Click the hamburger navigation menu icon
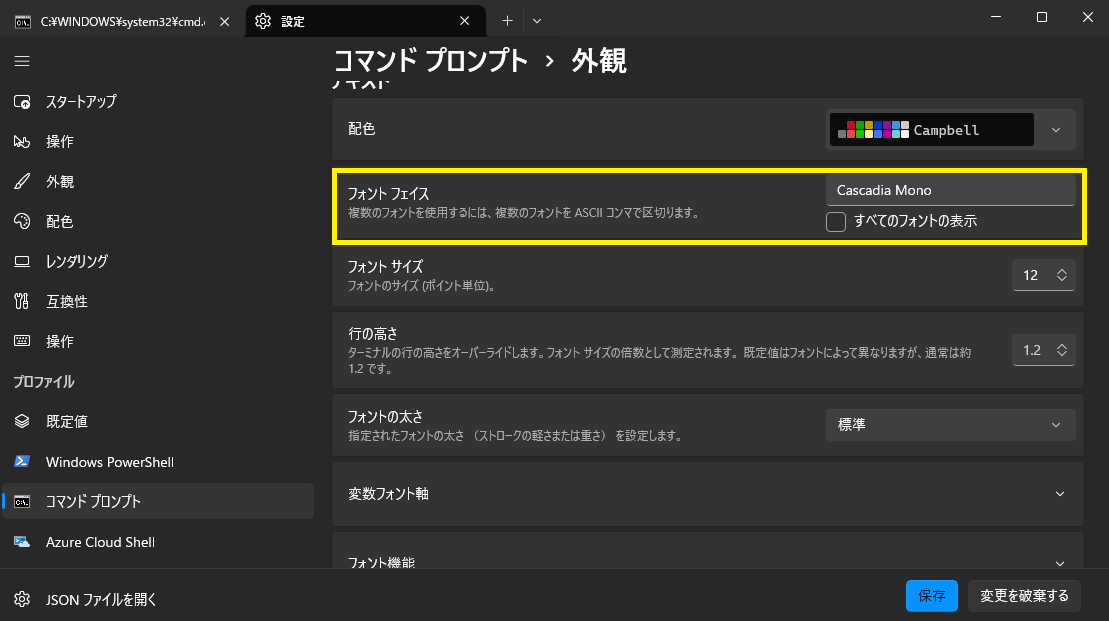The height and width of the screenshot is (621, 1109). click(22, 61)
